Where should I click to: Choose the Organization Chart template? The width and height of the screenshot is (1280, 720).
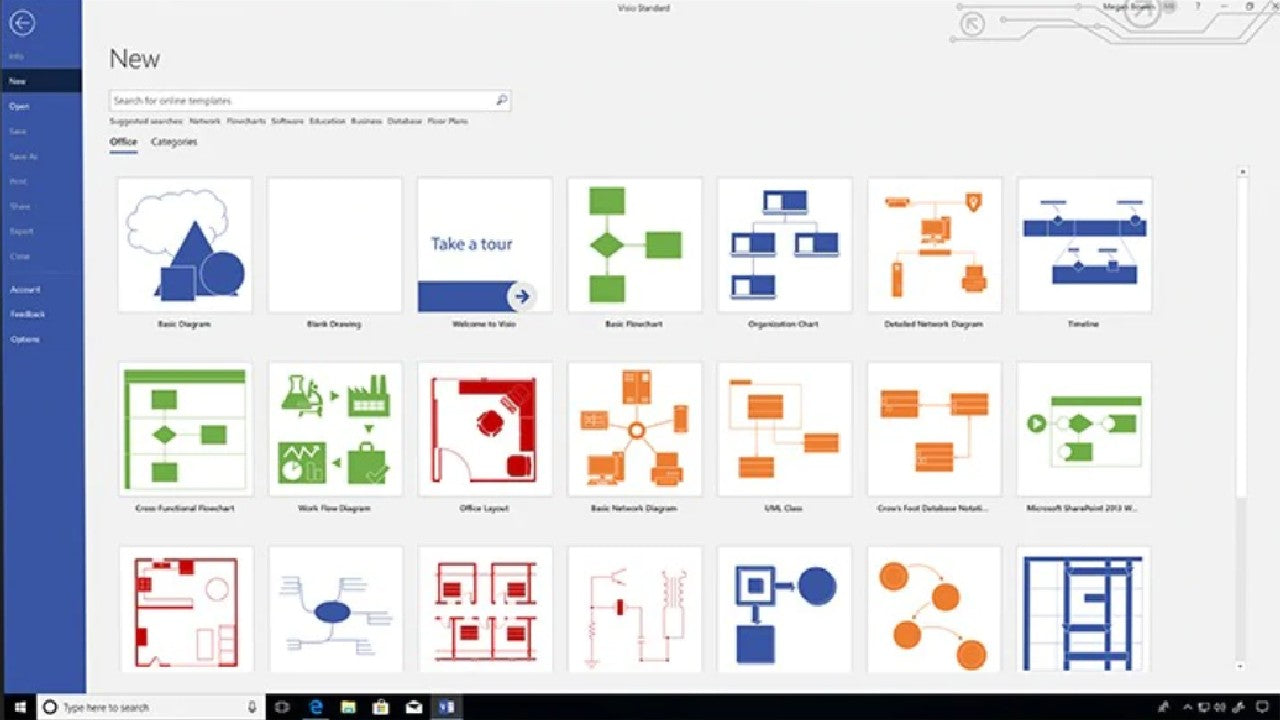(x=784, y=254)
